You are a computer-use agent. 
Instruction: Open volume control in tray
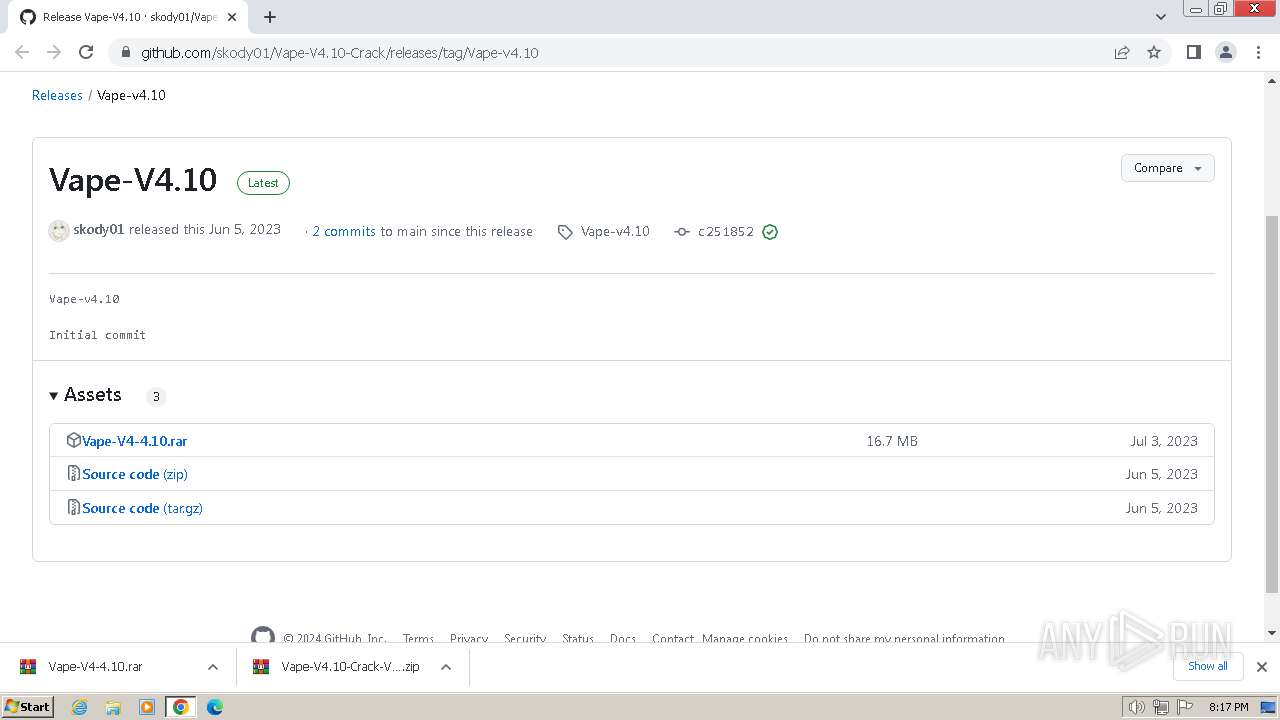pyautogui.click(x=1137, y=707)
